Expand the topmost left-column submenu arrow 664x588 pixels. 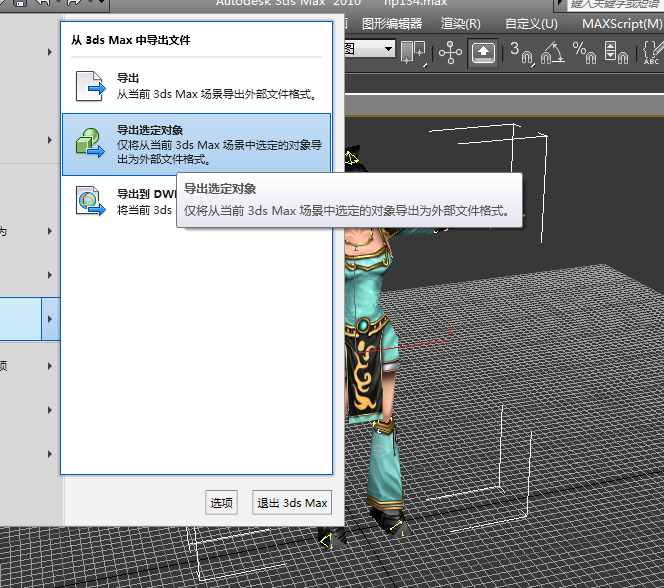coord(50,52)
